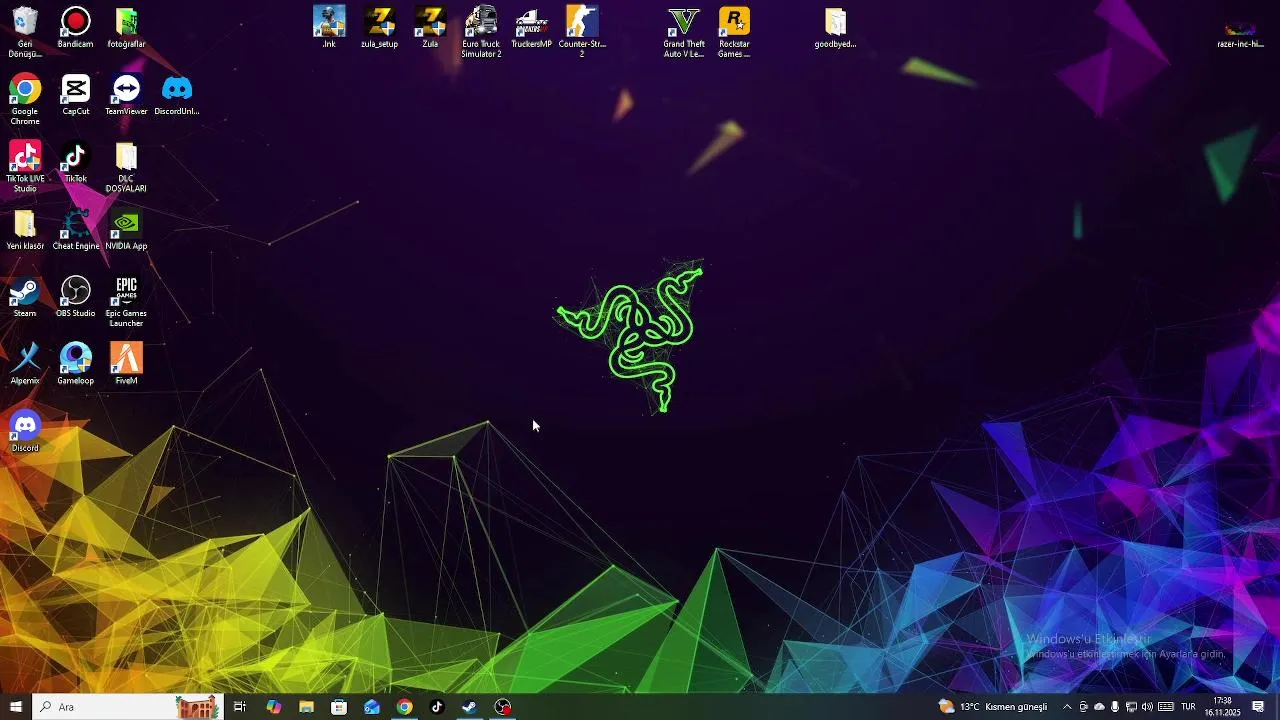Image resolution: width=1280 pixels, height=720 pixels.
Task: Select the FiveM desktop shortcut
Action: [126, 364]
